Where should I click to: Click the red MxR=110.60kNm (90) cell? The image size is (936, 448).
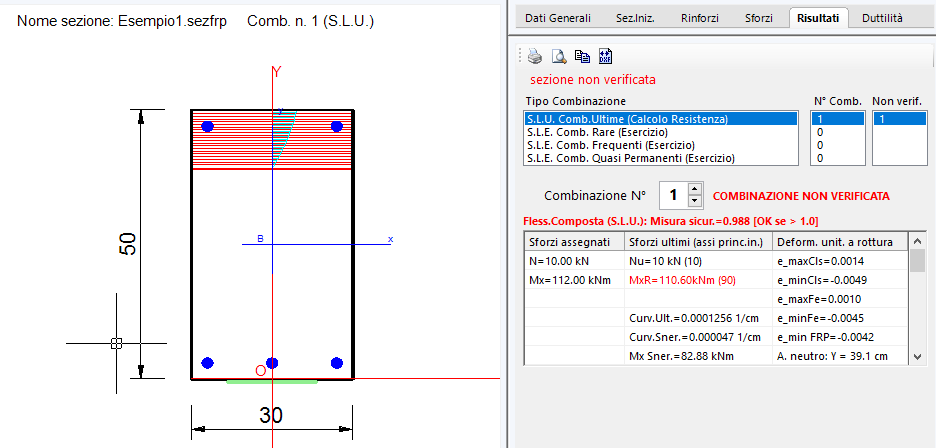(x=698, y=280)
